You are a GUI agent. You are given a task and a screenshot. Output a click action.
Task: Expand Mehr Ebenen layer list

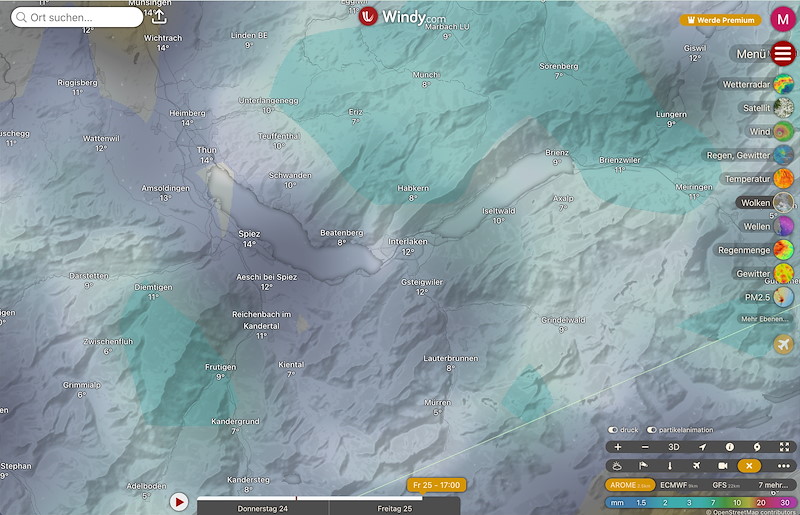coord(763,319)
